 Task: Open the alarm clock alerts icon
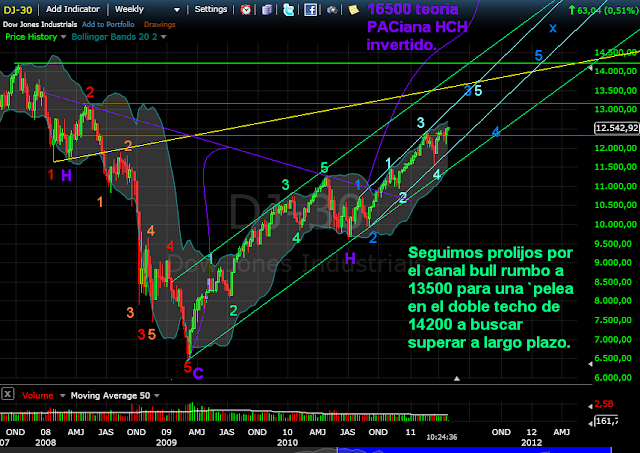(245, 9)
